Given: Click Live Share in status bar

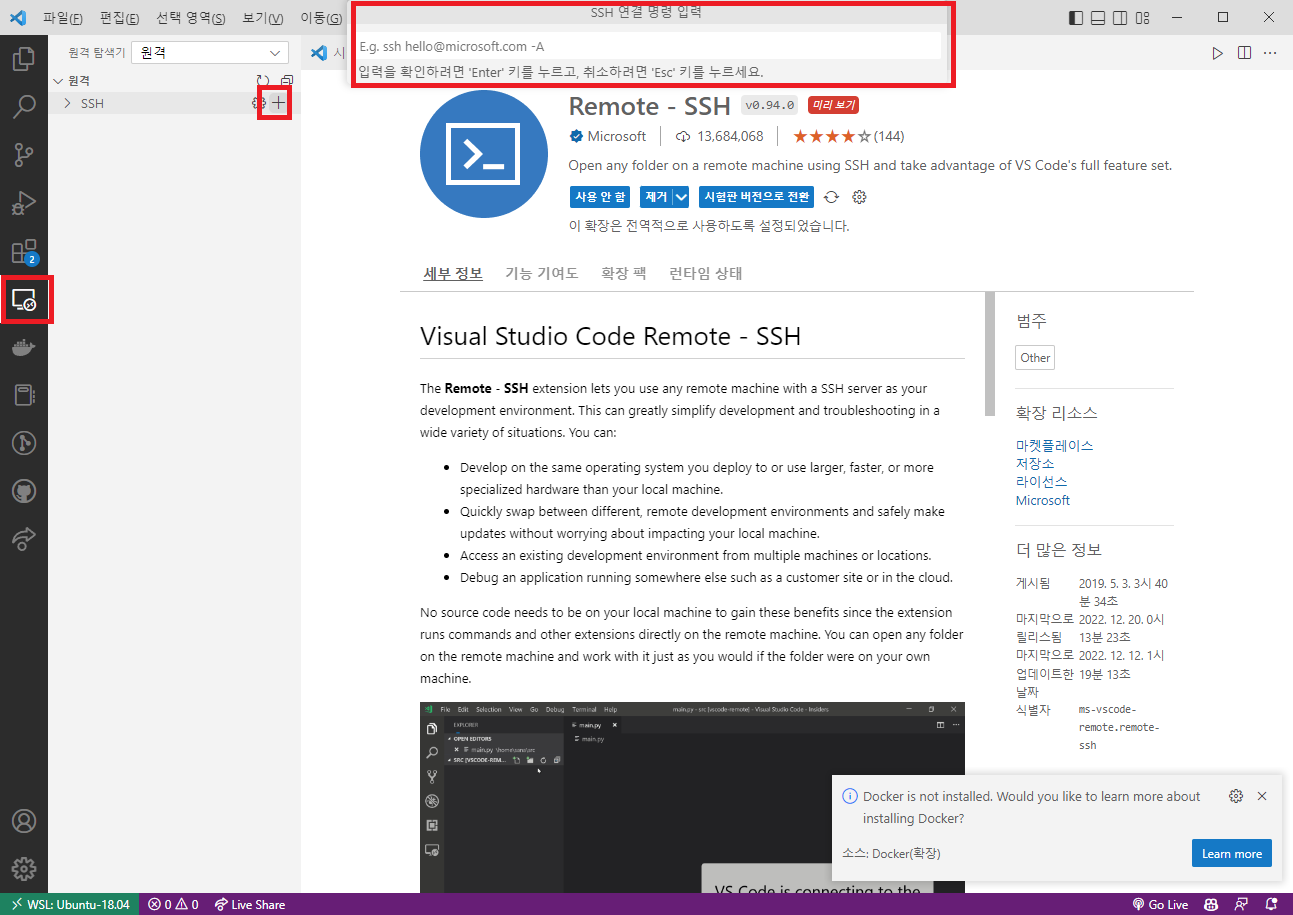Looking at the screenshot, I should click(250, 904).
